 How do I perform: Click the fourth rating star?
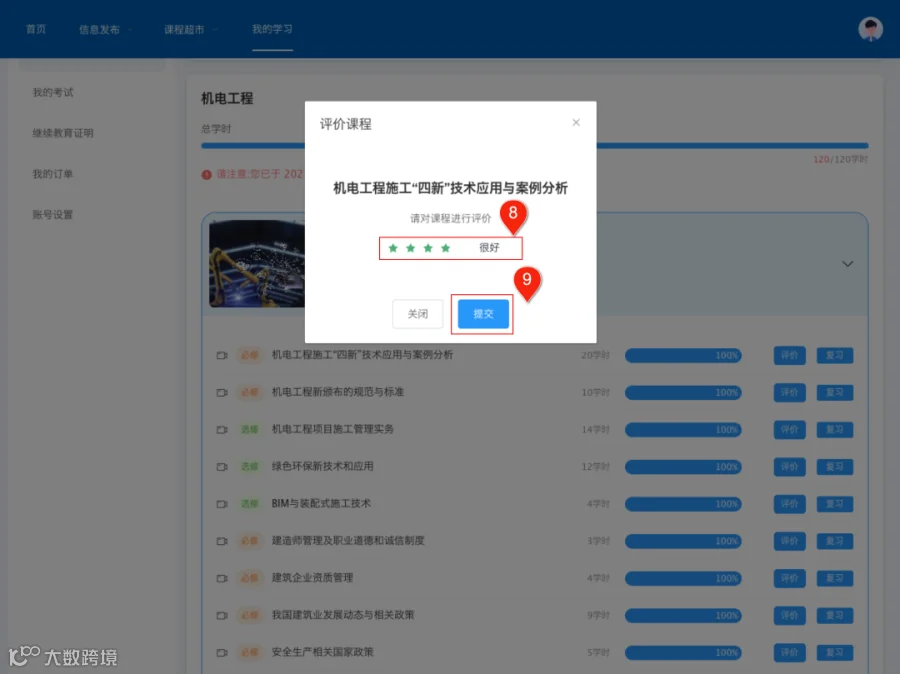(445, 248)
